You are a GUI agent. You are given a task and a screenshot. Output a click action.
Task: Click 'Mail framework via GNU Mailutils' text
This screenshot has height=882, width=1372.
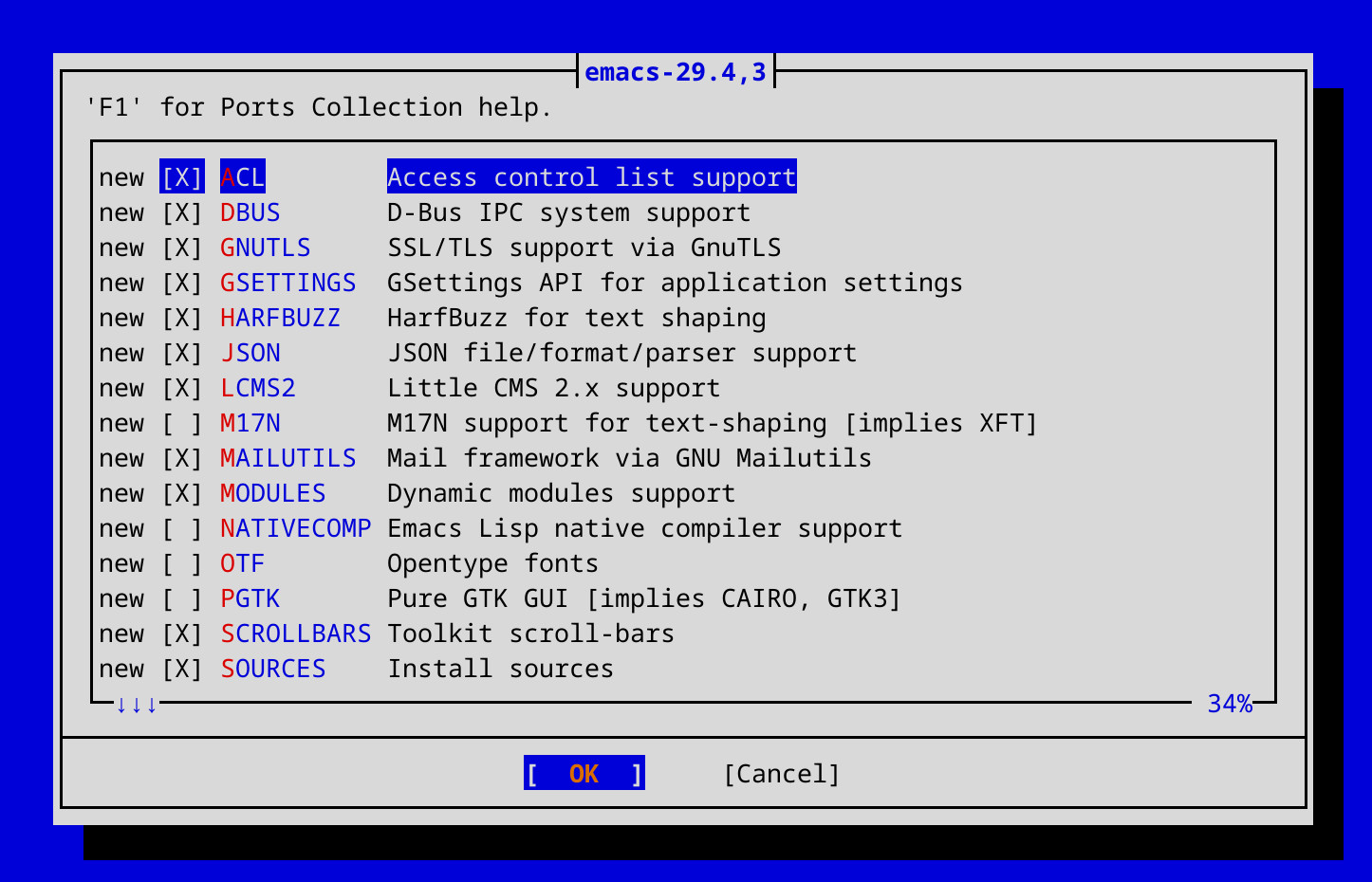pyautogui.click(x=630, y=458)
